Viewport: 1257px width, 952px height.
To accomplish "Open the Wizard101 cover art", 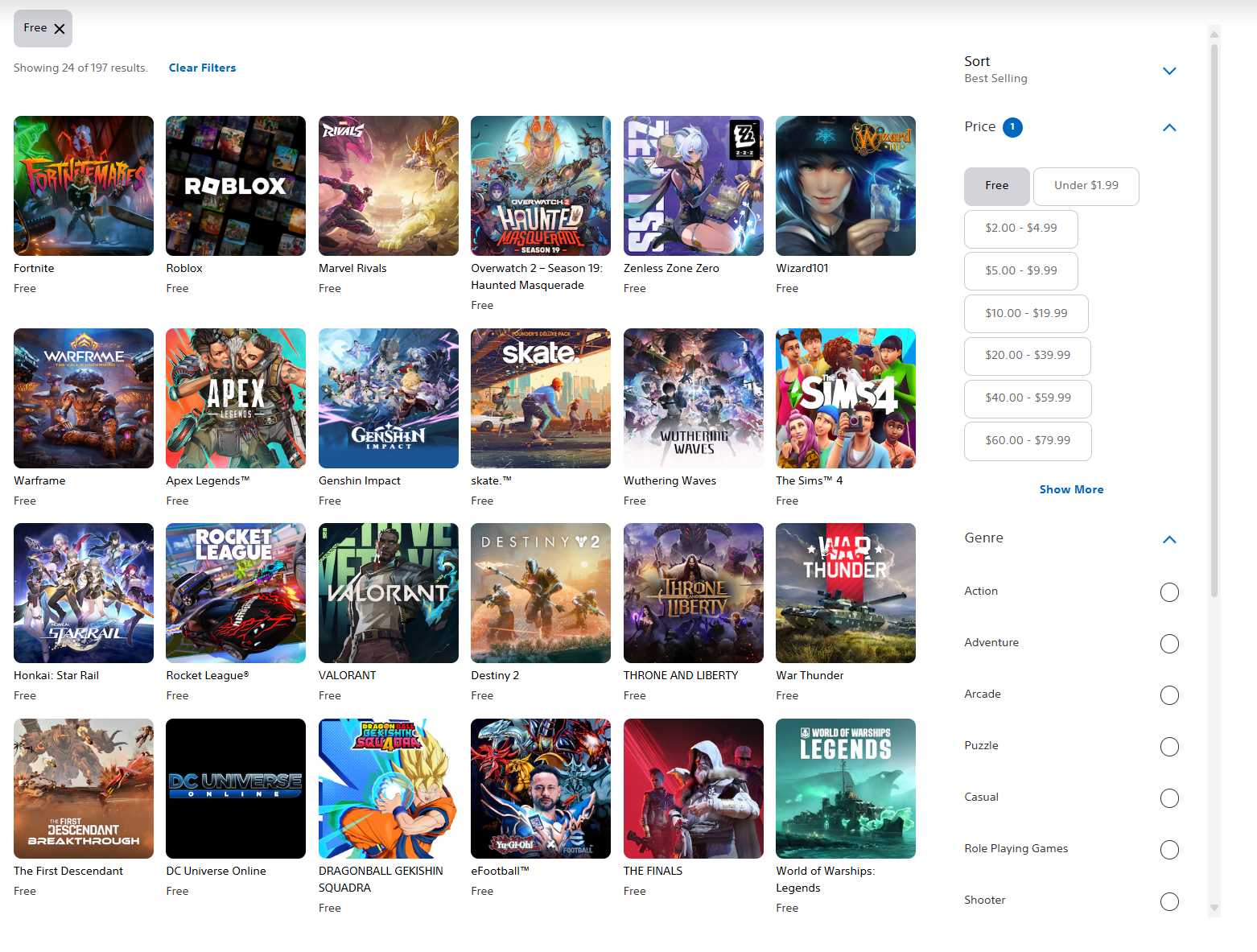I will click(846, 186).
